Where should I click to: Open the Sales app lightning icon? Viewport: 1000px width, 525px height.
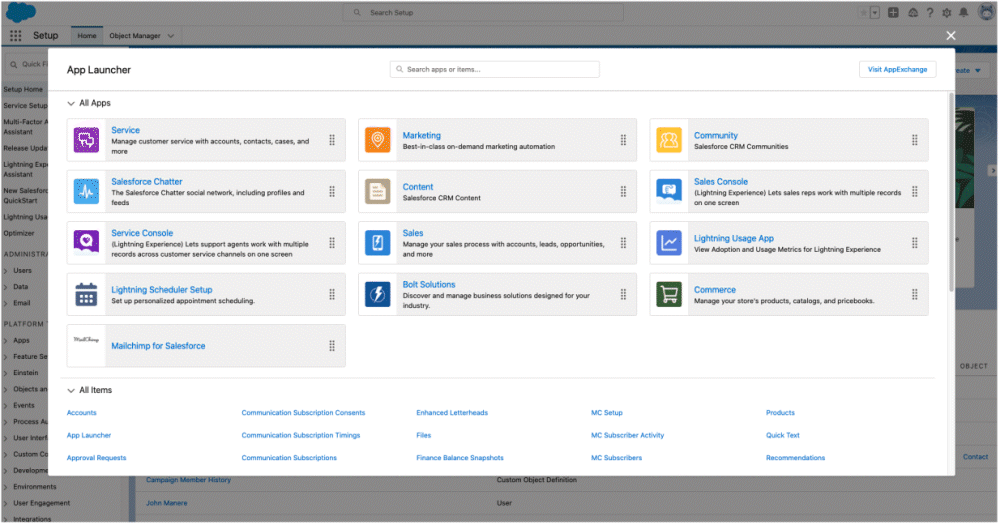(x=378, y=243)
